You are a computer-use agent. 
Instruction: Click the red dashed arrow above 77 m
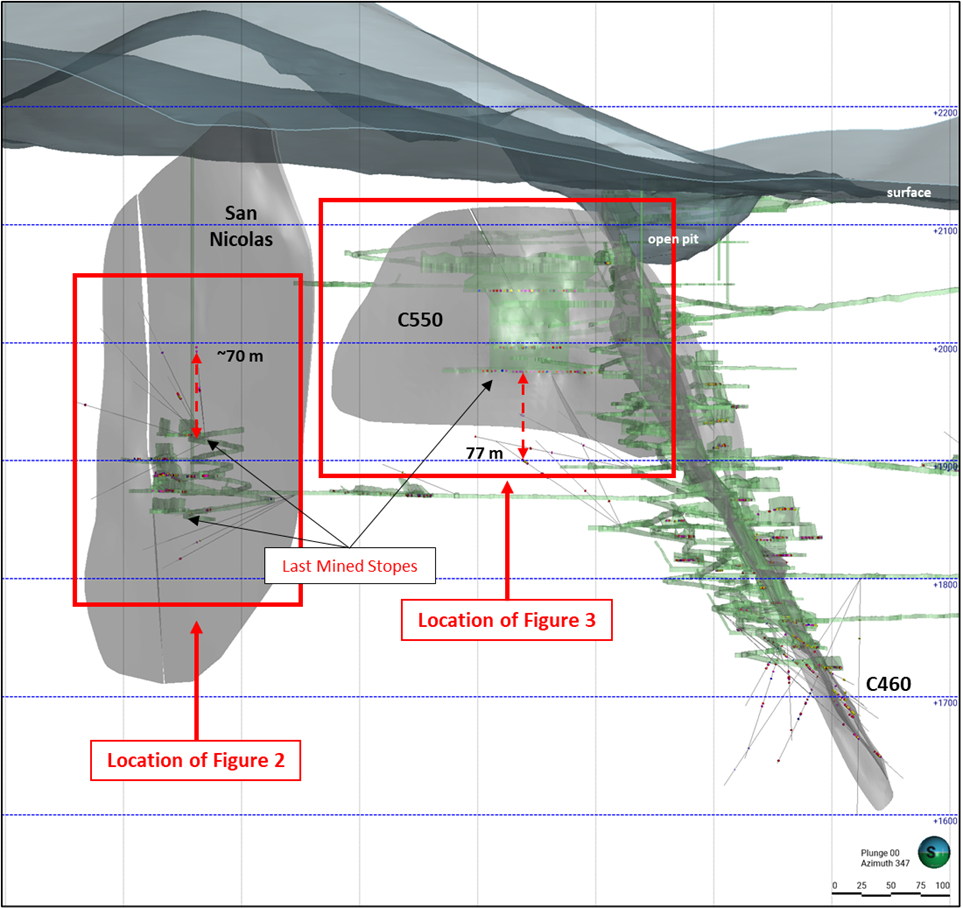[x=523, y=413]
